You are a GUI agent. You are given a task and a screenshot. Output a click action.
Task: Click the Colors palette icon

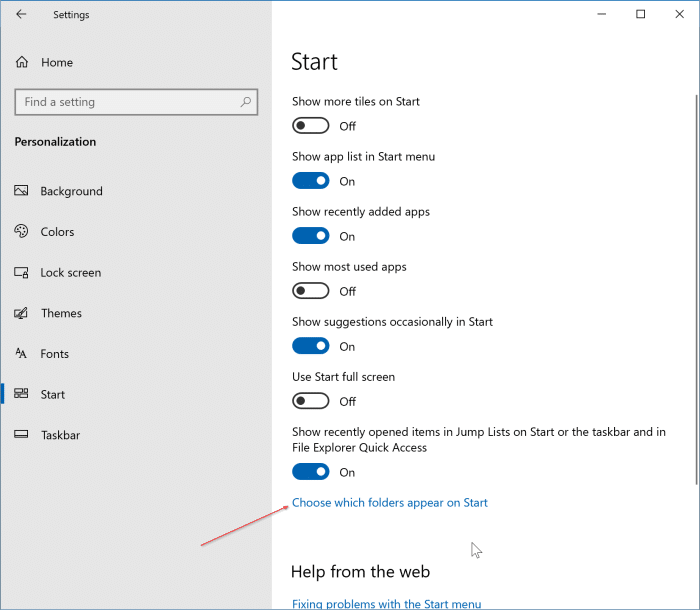pyautogui.click(x=21, y=231)
